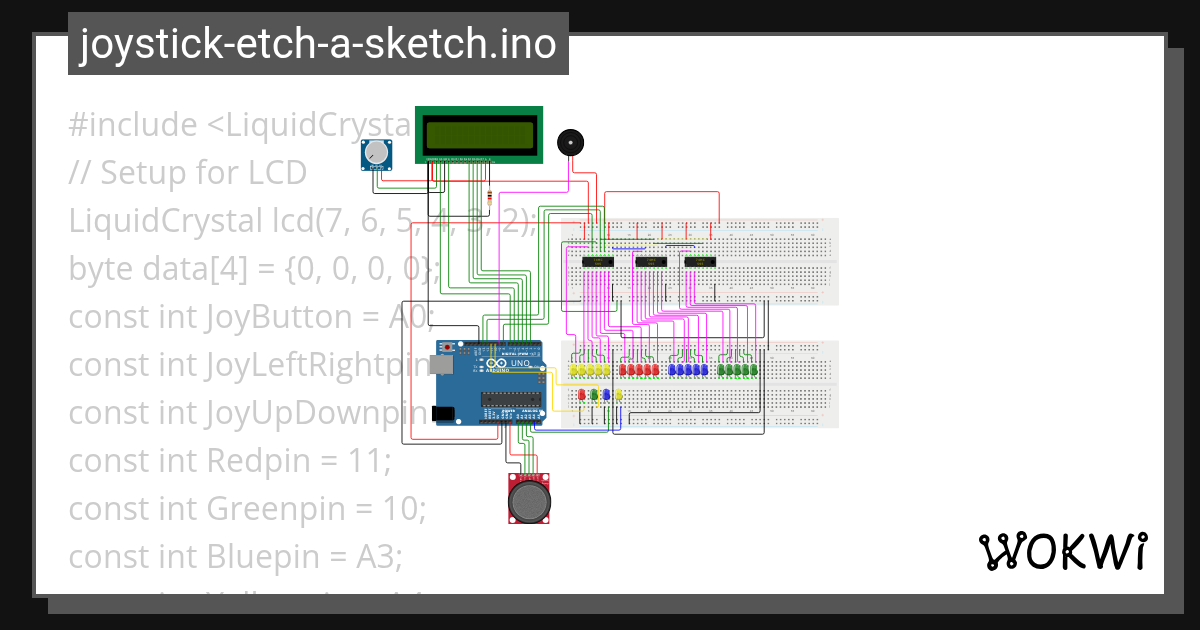Screen dimensions: 1200x630
Task: Click the middle 74HC595 shift register chip
Action: click(651, 261)
